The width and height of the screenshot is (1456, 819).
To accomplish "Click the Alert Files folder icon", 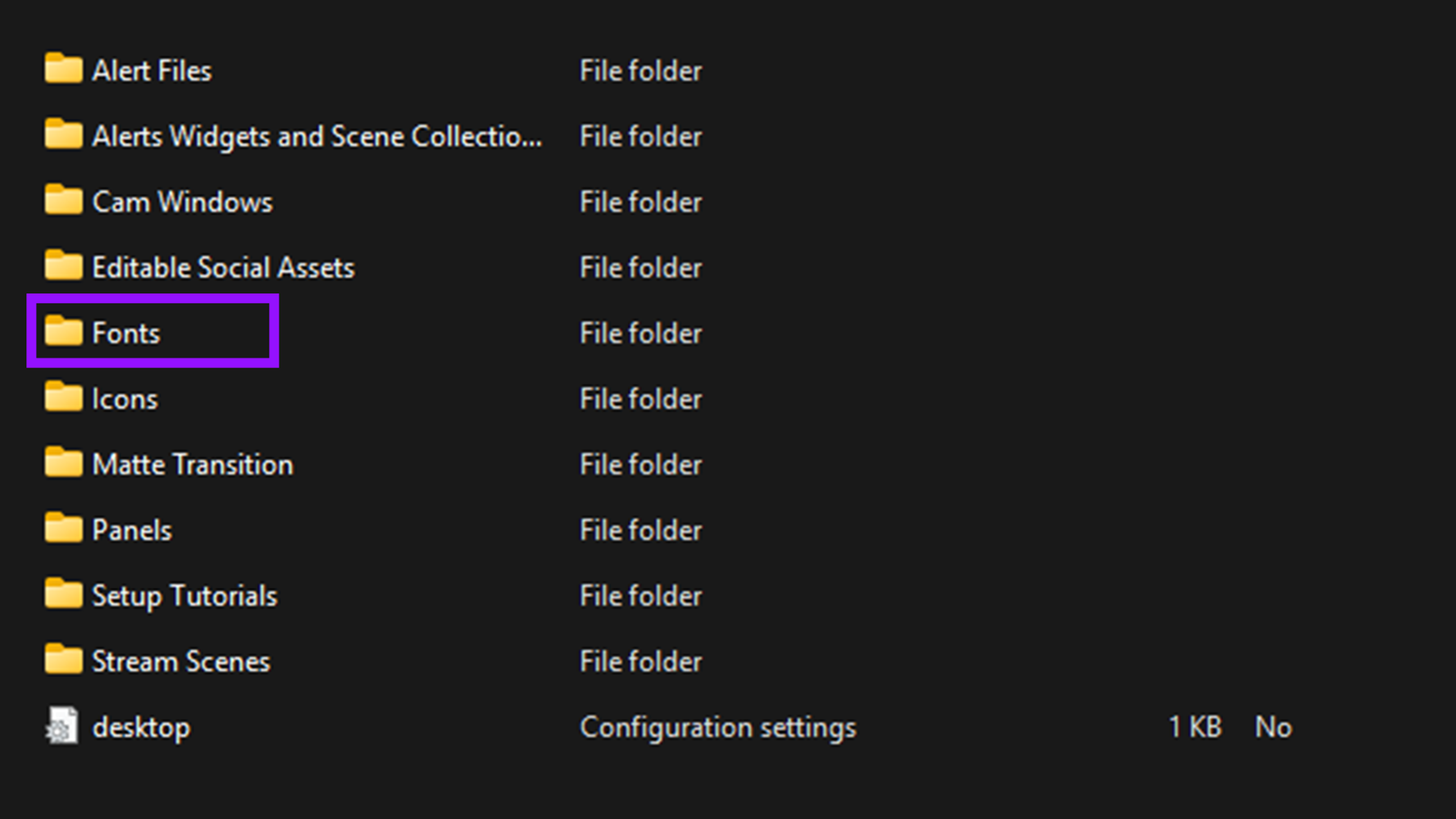I will (x=62, y=70).
